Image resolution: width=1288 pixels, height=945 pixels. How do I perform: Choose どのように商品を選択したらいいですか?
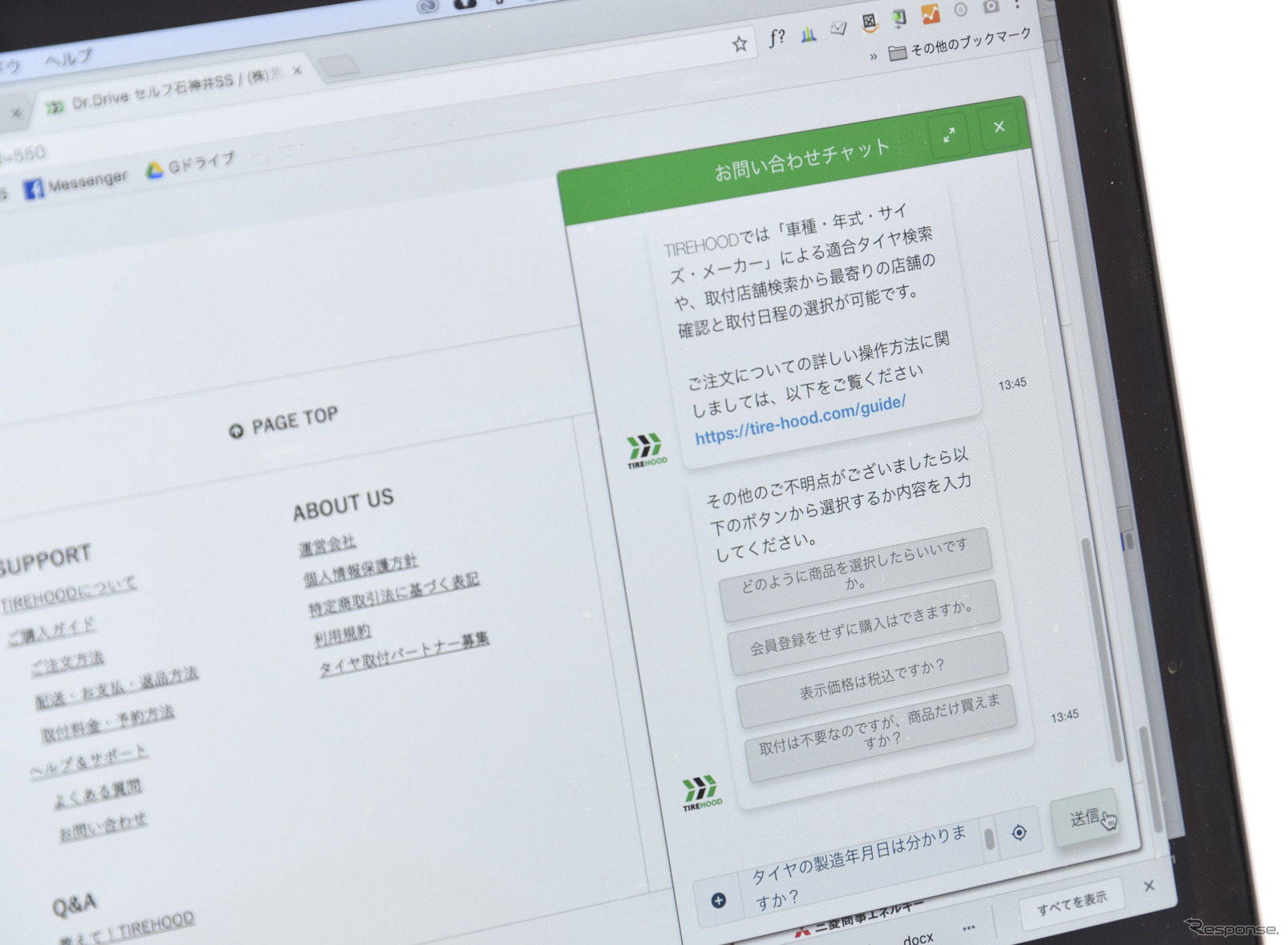(855, 574)
